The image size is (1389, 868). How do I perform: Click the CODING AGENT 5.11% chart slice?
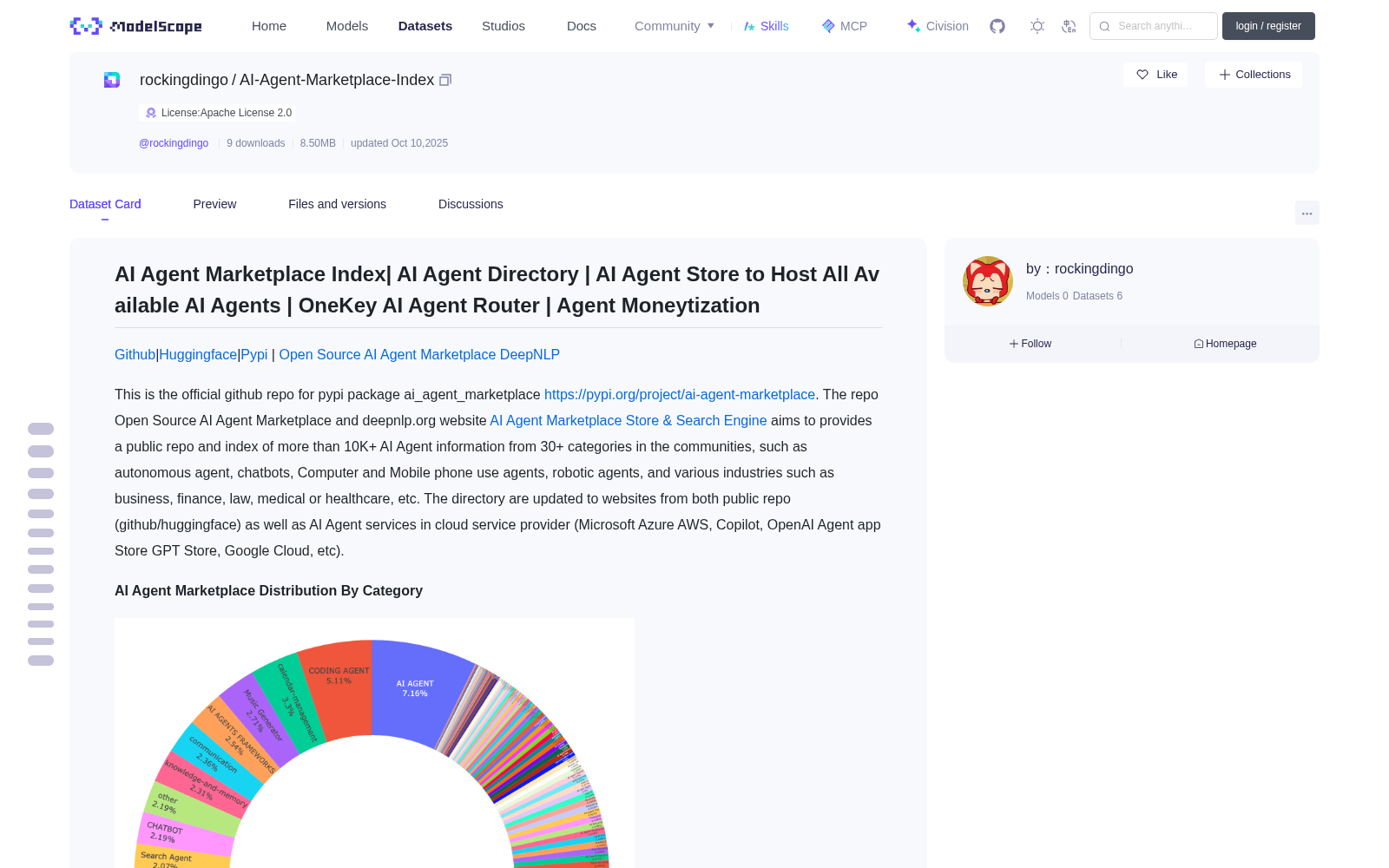tap(339, 677)
